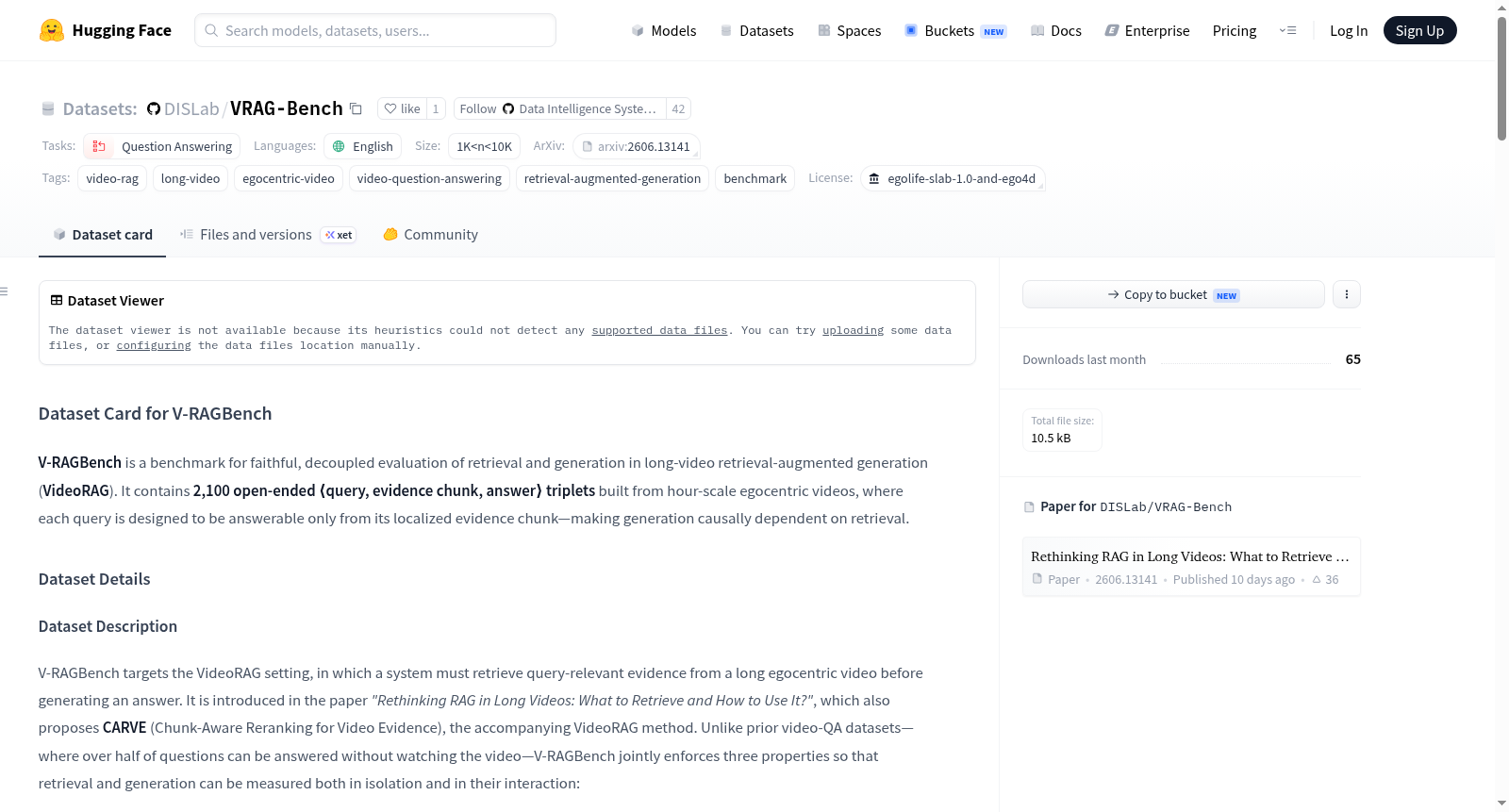Select the Question Answering task tag
1509x812 pixels.
[x=162, y=146]
